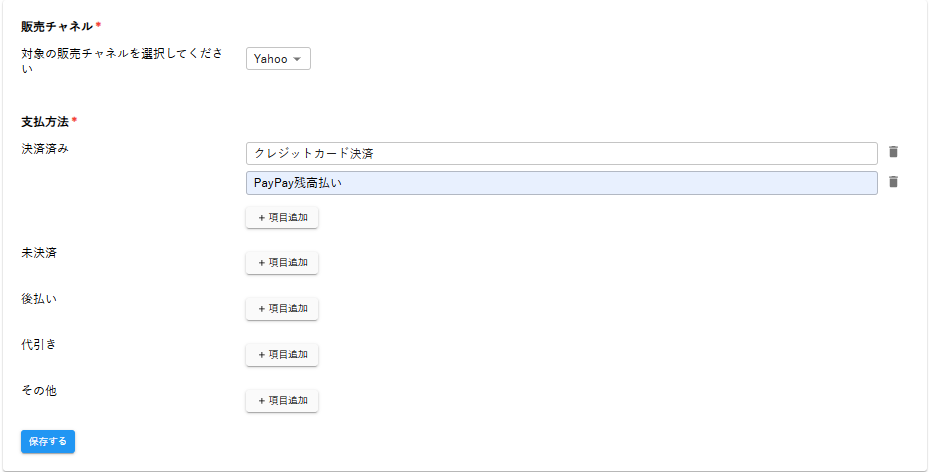The width and height of the screenshot is (932, 472).
Task: Click the caret arrow beside Yahoo
Action: point(297,60)
